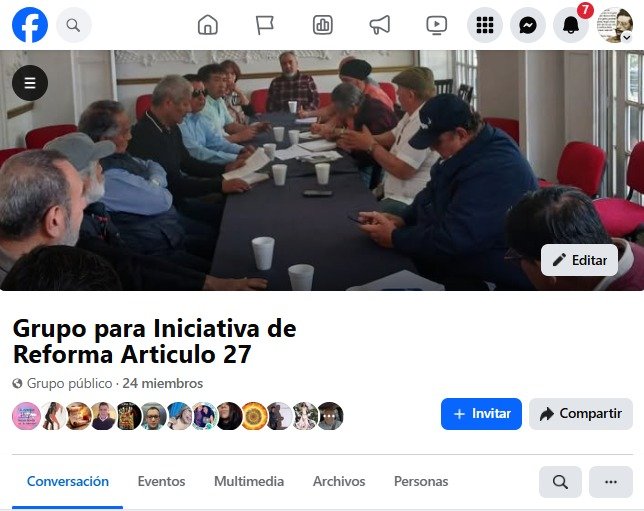Expand the hamburger menu on the cover photo

(30, 83)
